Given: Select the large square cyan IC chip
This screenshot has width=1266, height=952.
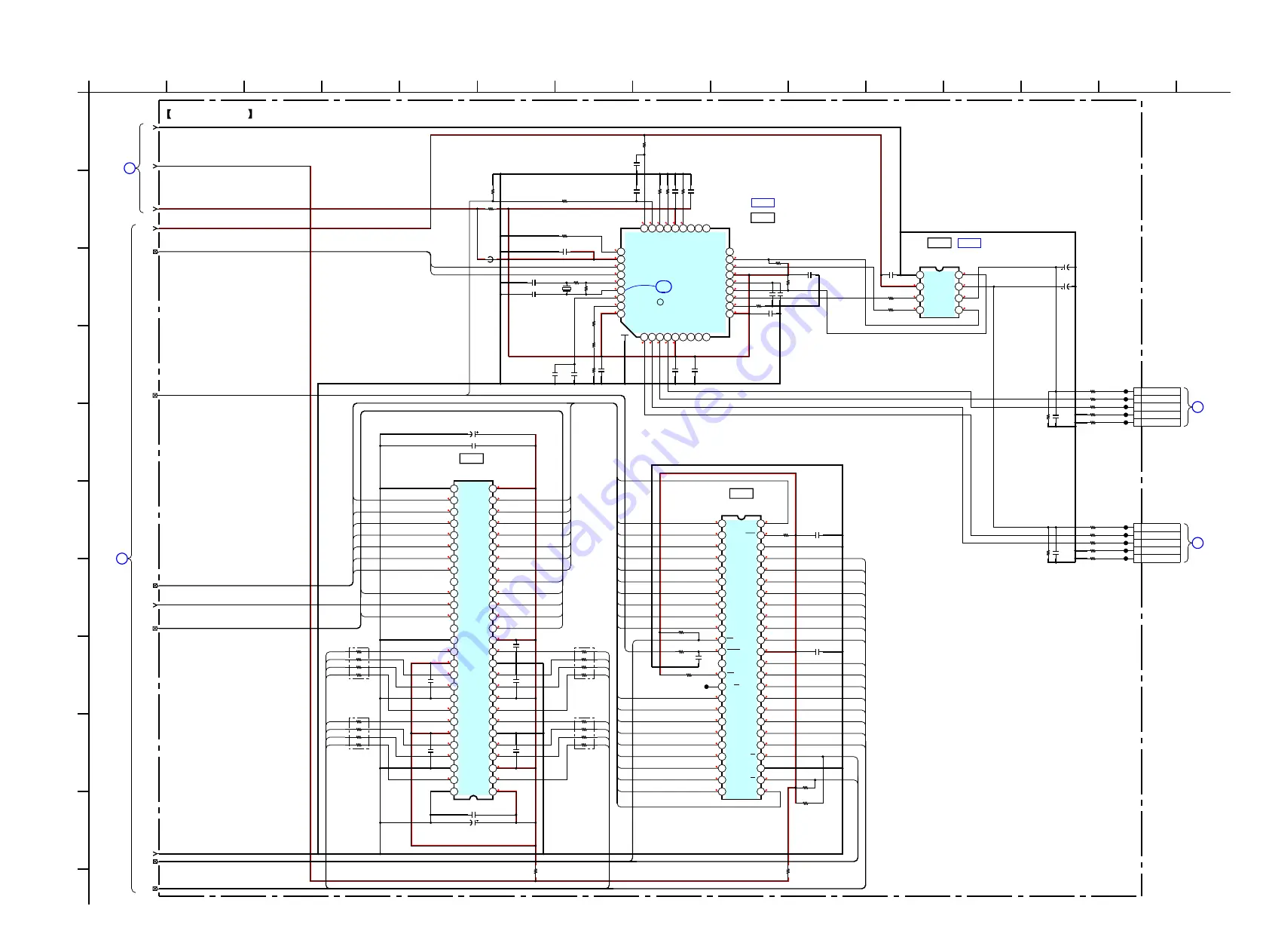Looking at the screenshot, I should tap(675, 283).
